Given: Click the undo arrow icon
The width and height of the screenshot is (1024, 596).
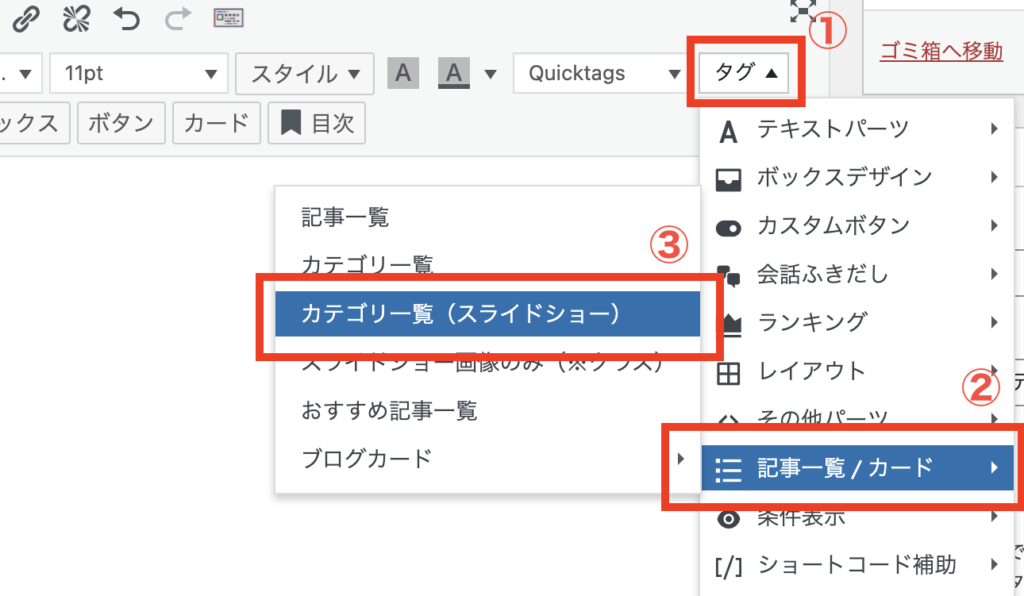Looking at the screenshot, I should [x=126, y=17].
